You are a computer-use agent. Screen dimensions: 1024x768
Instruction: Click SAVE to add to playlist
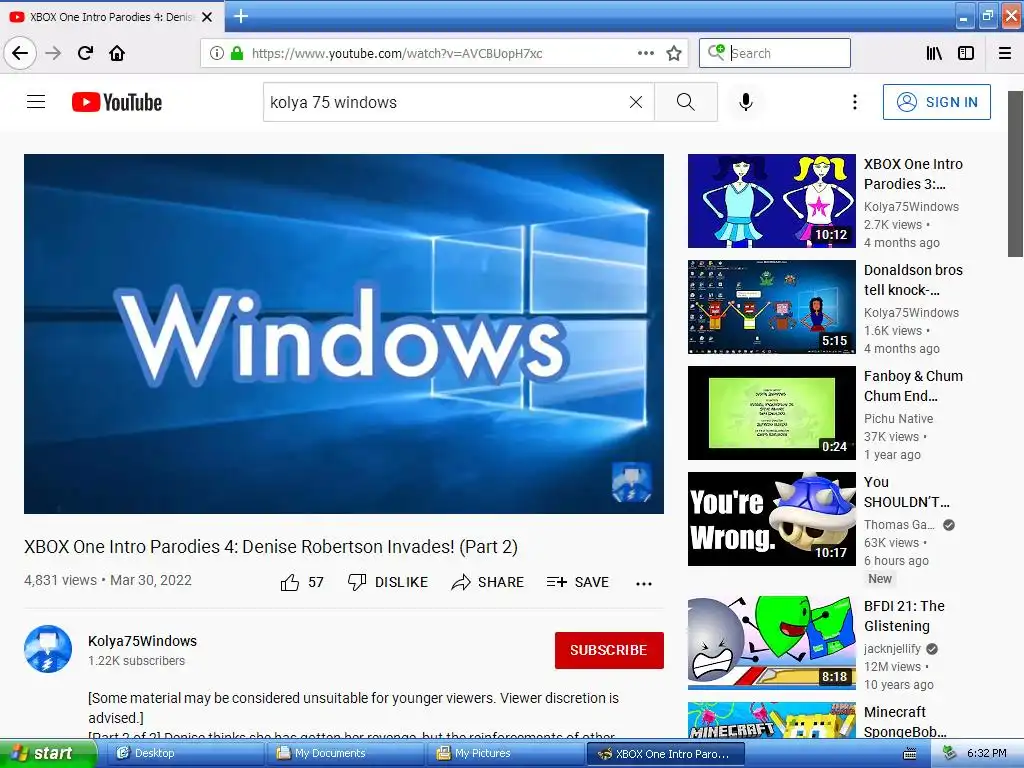click(578, 582)
